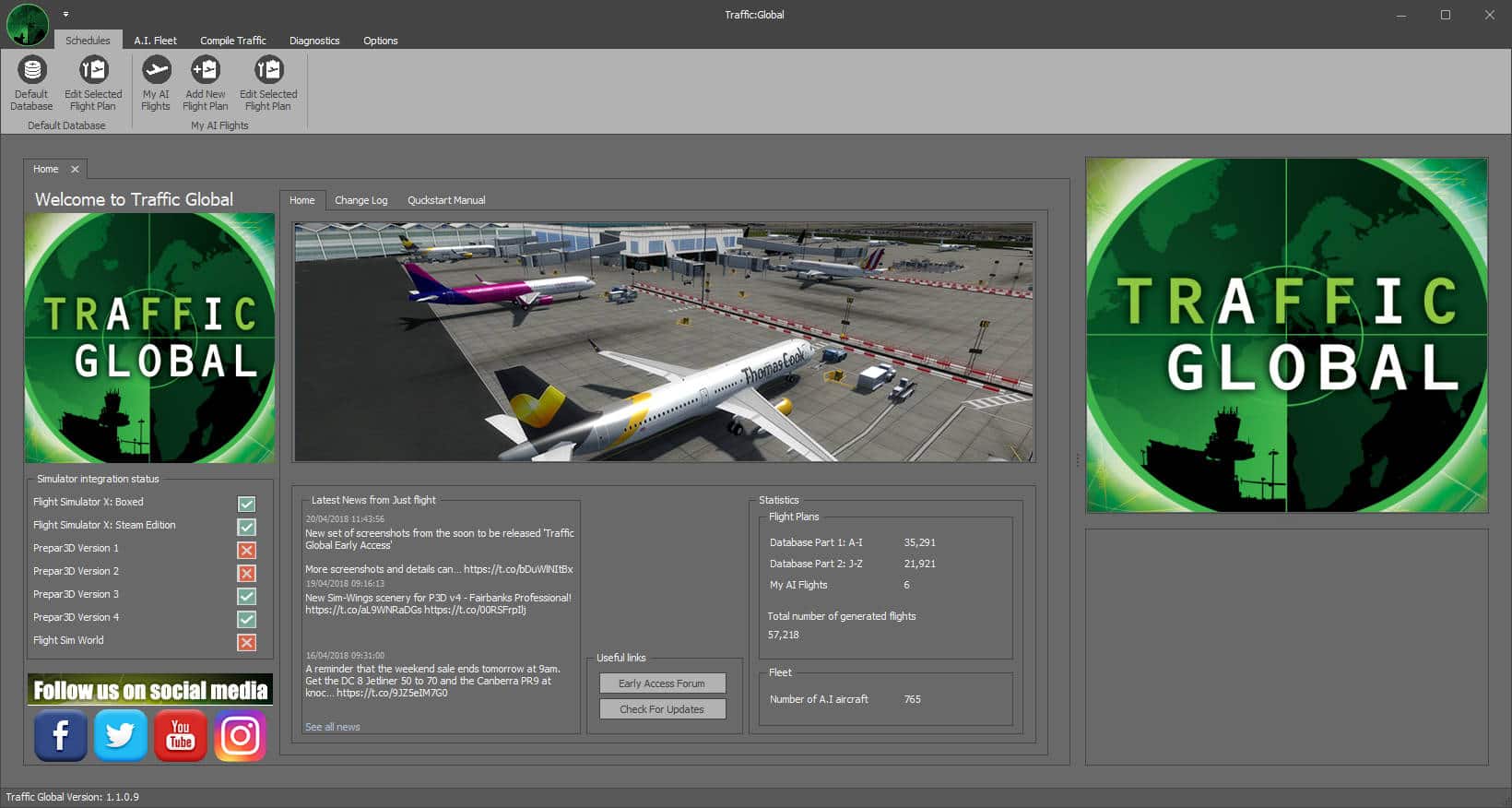
Task: Toggle the Flight Simulator X: Boxed checkbox
Action: (x=246, y=504)
